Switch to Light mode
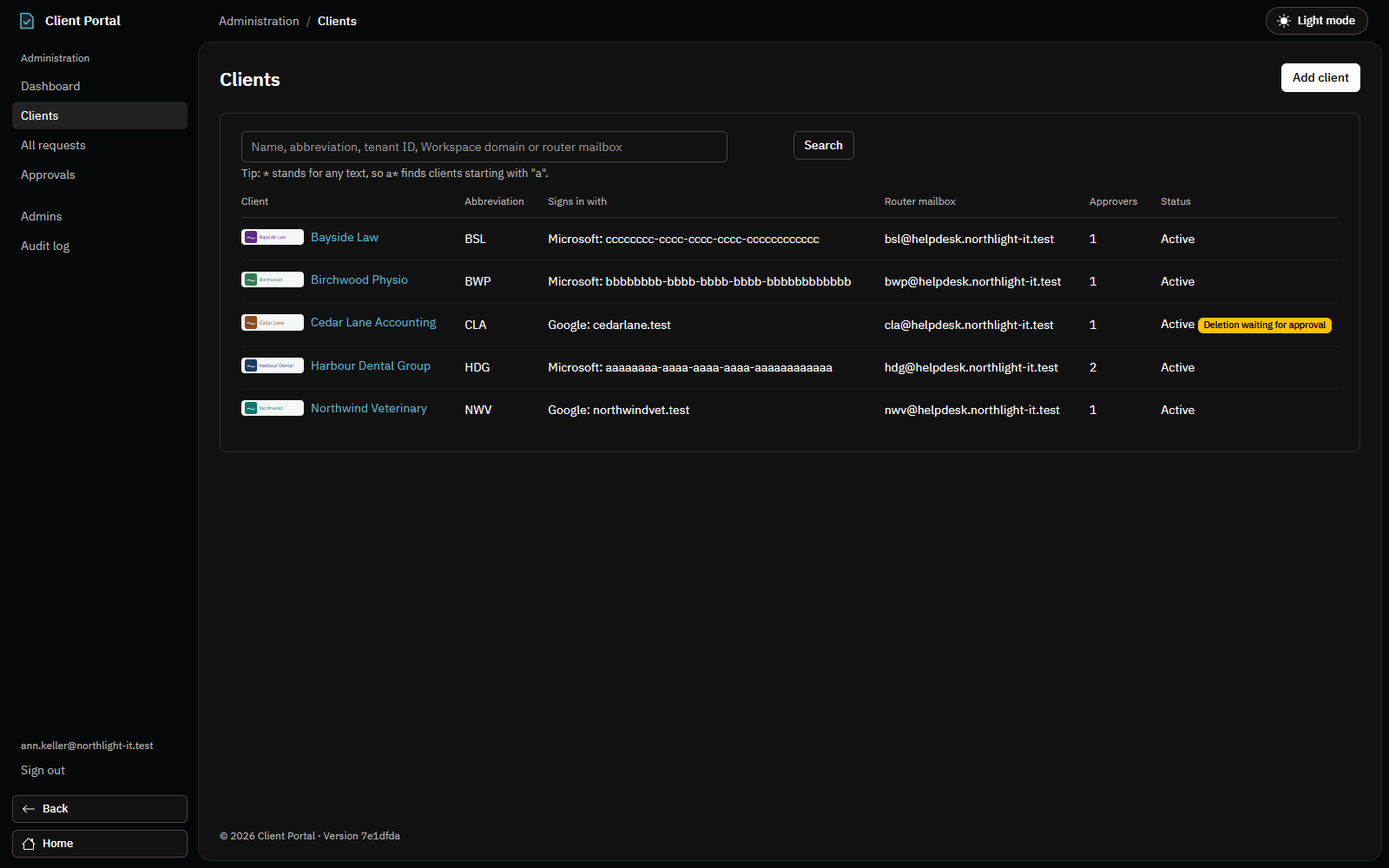This screenshot has height=868, width=1389. click(1316, 21)
